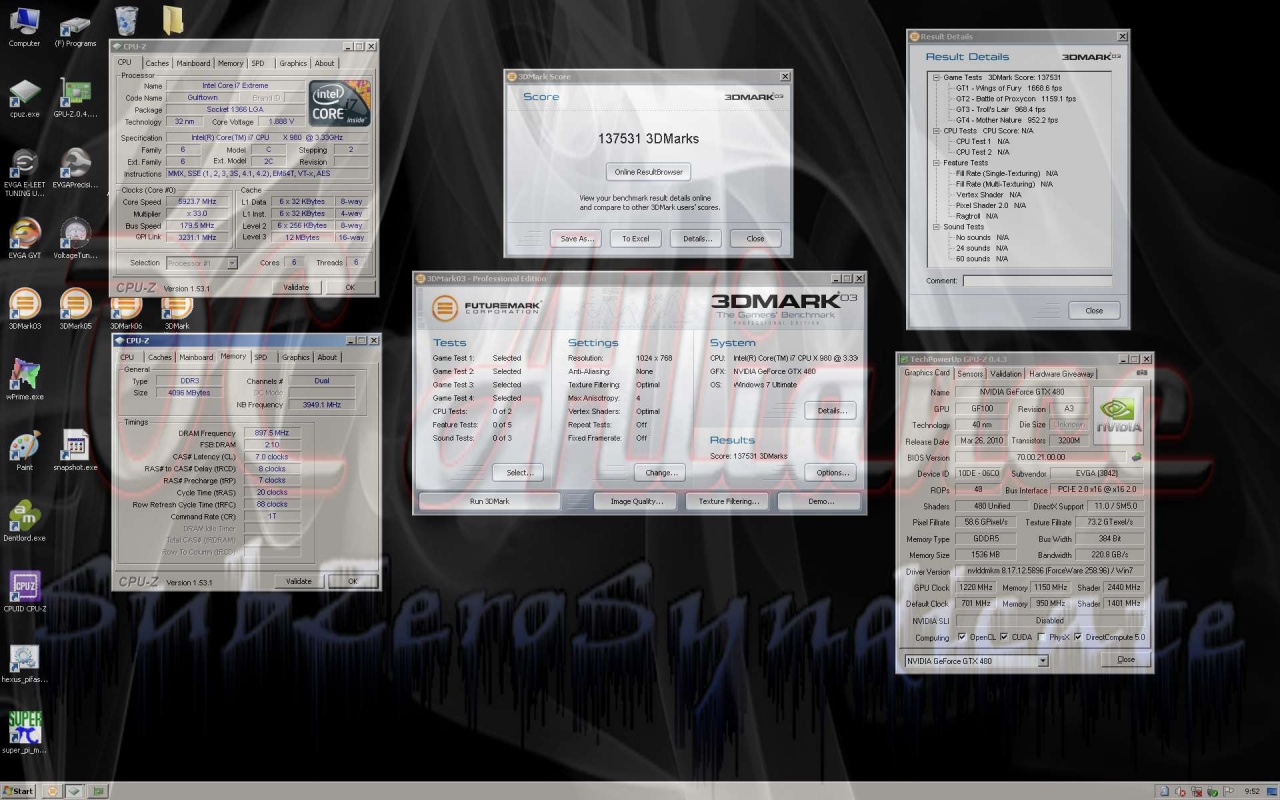Open the NVIDIA GeForce GTX 480 dropdown

tap(1043, 661)
